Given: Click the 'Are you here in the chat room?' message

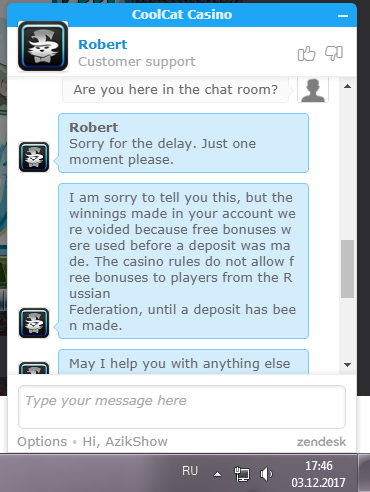Looking at the screenshot, I should click(176, 89).
